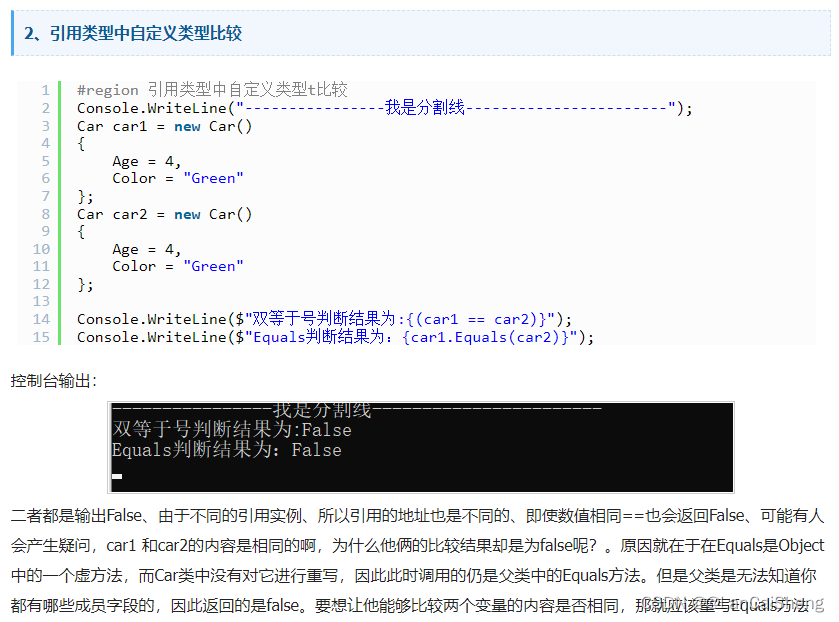Select the "Green" string on line 6
The width and height of the screenshot is (839, 622).
click(x=213, y=178)
